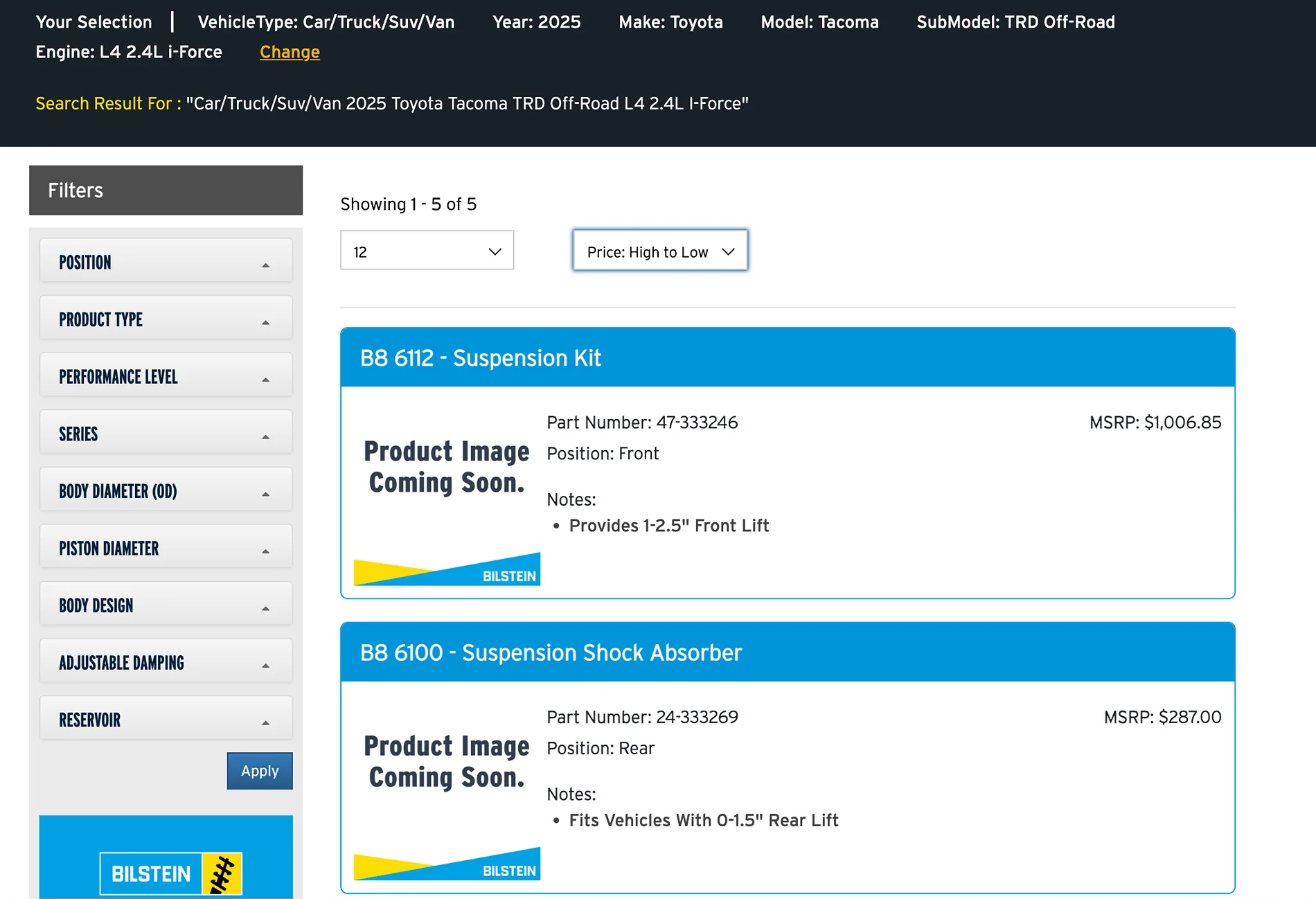Click the Bilstein logo on B8 6112 card
Screen dimensions: 1316x899
446,569
